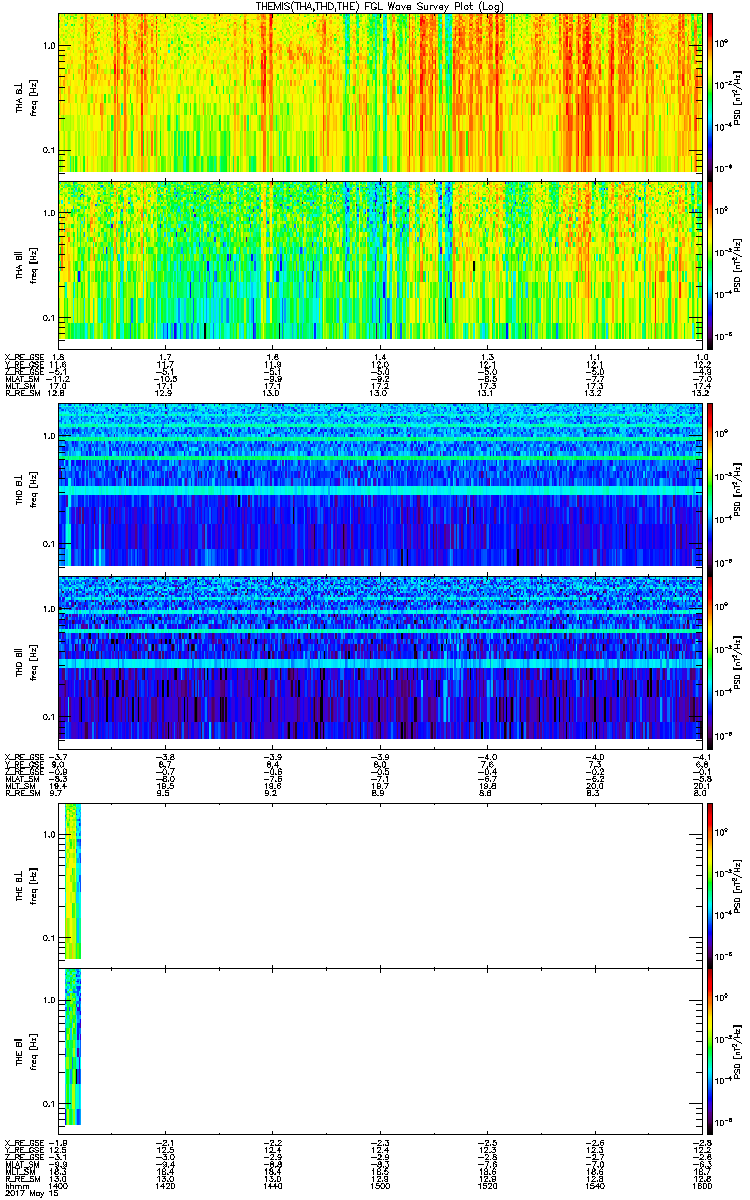Viewport: 750px width, 1200px height.
Task: Click the 1.0 frequency tick on THA B-perp
Action: tap(48, 45)
